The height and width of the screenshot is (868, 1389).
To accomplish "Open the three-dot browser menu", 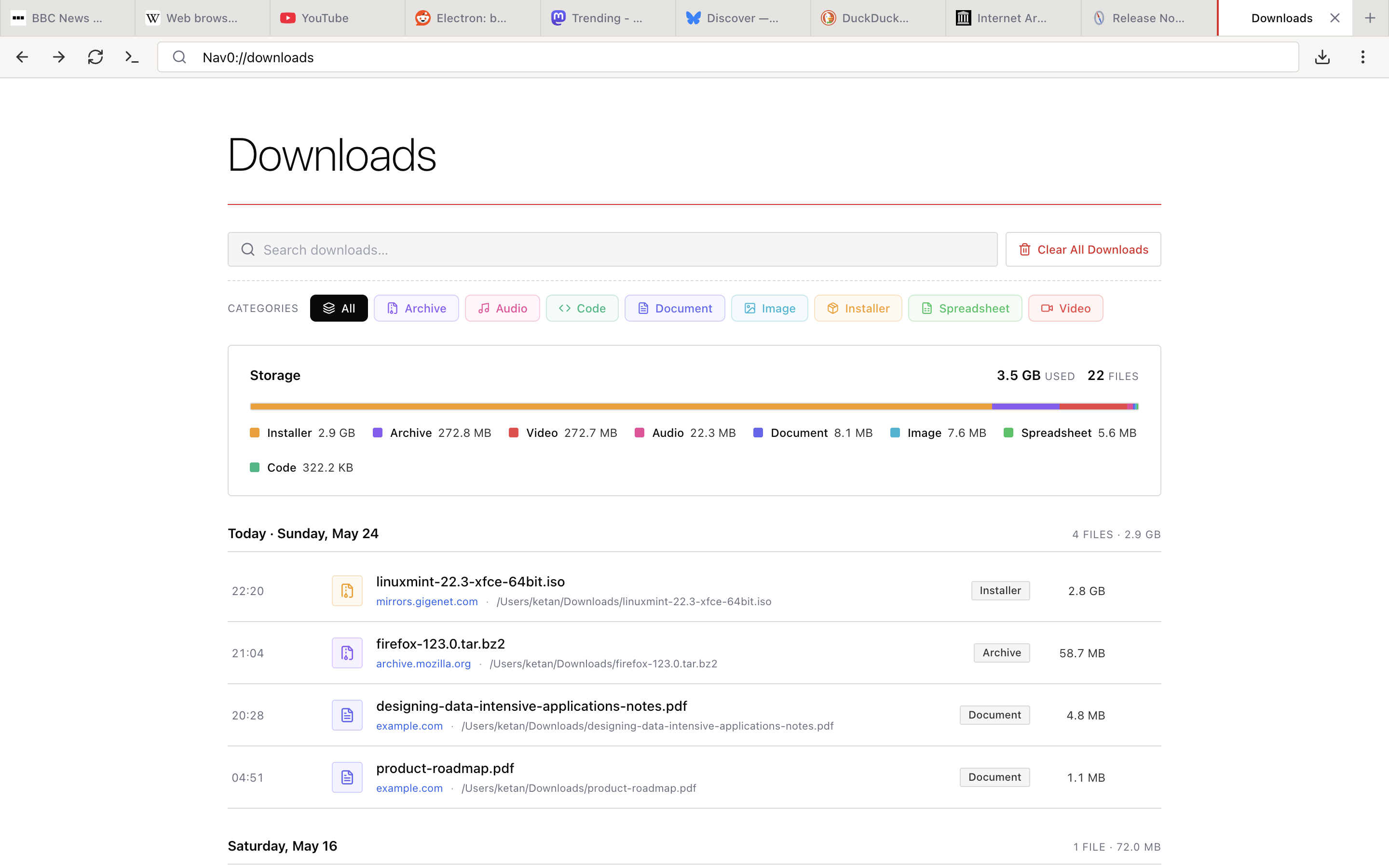I will (1362, 57).
